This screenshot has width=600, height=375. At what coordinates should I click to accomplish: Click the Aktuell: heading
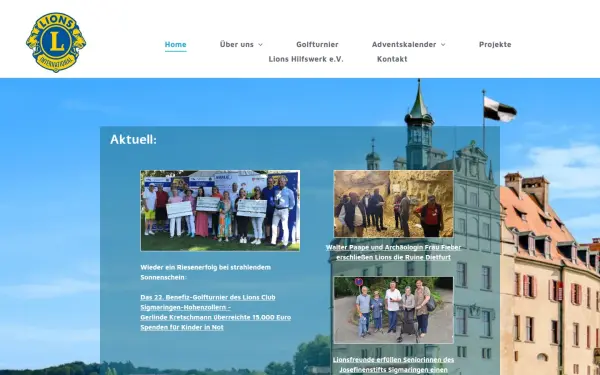tap(134, 139)
